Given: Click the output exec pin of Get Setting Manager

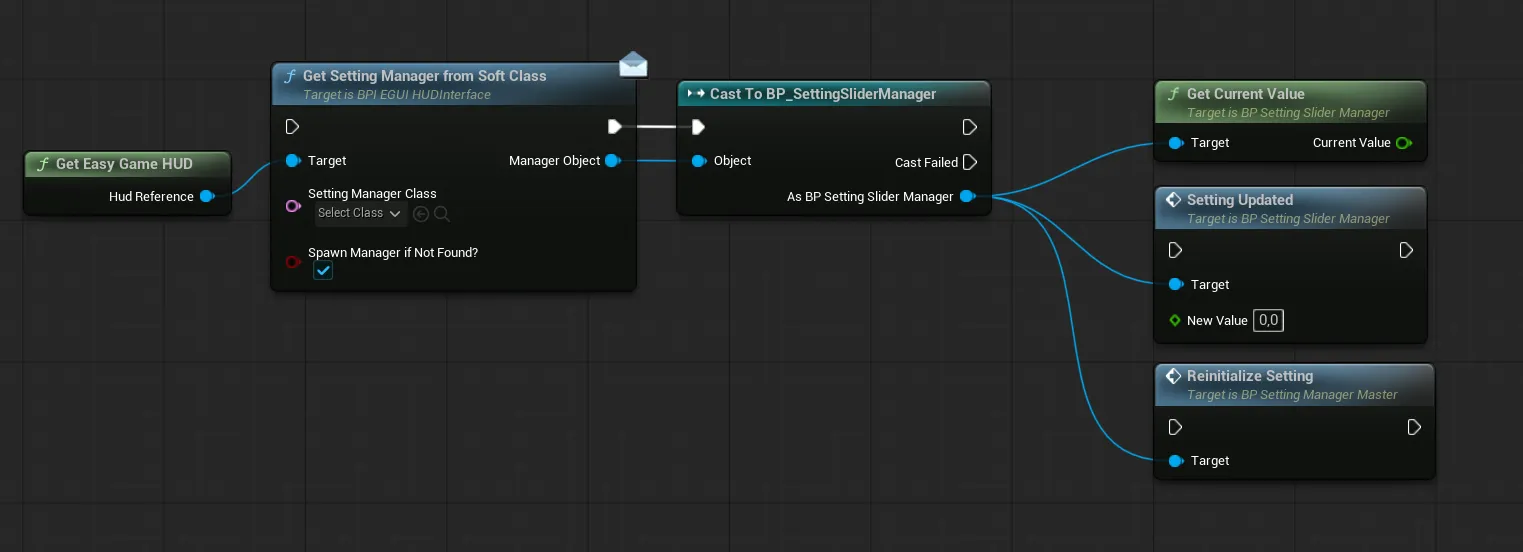Looking at the screenshot, I should pos(614,127).
